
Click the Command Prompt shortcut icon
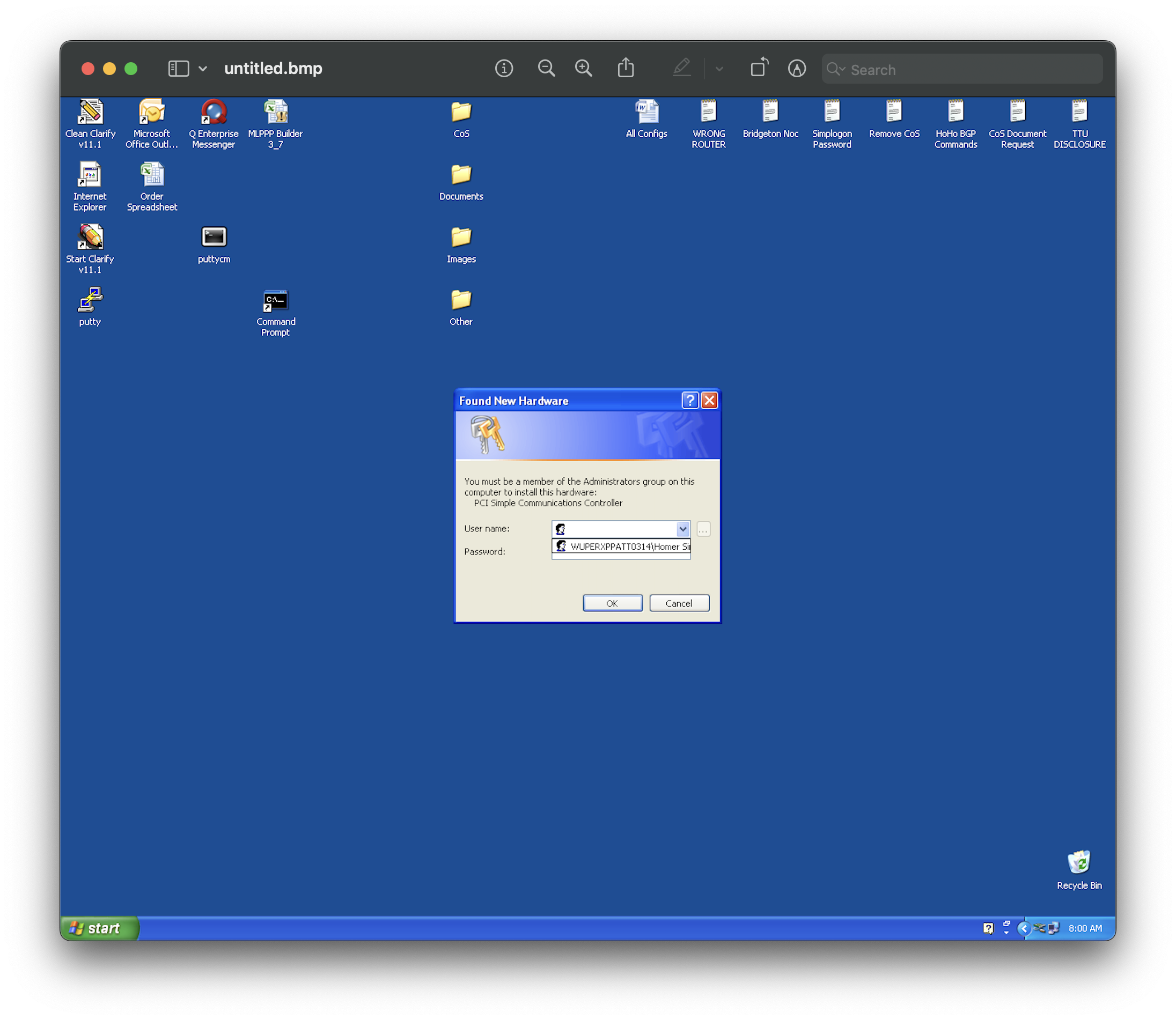point(276,301)
